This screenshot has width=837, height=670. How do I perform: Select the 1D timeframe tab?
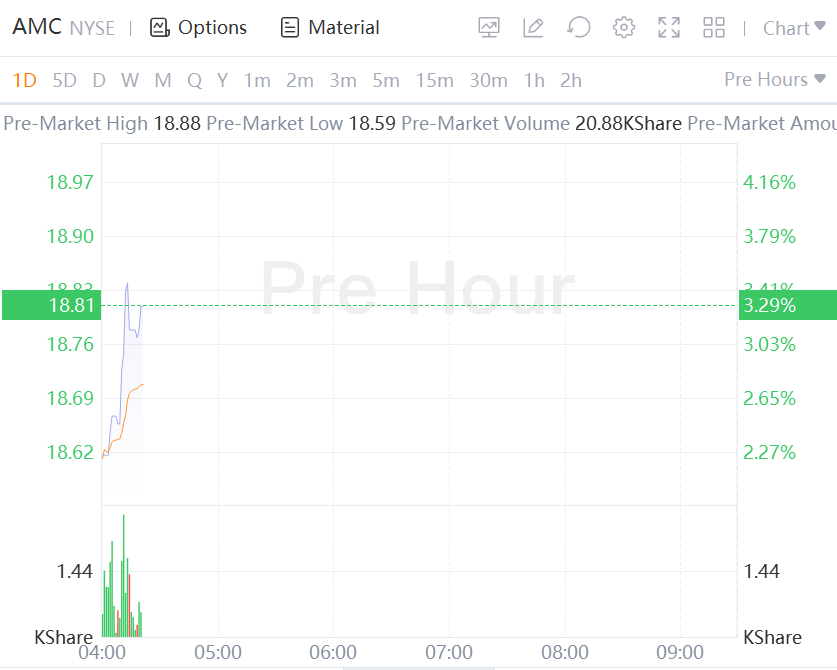[24, 80]
